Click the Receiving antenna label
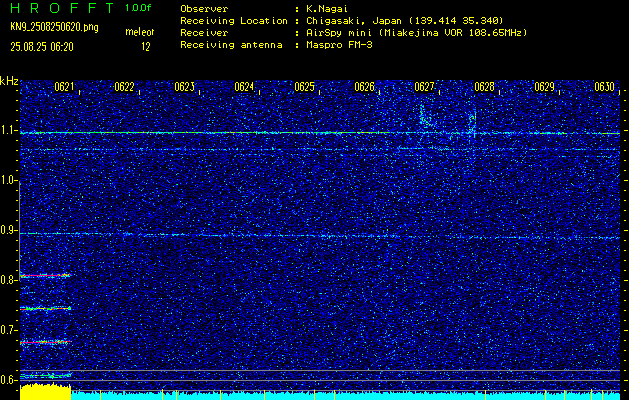Viewport: 629px width, 400px height. pos(231,45)
